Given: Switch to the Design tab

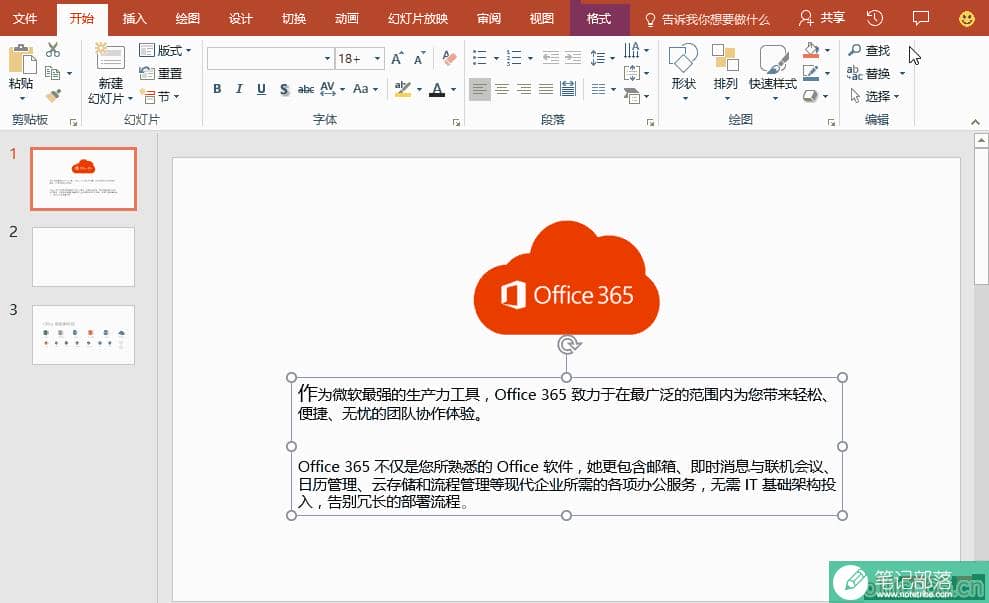Looking at the screenshot, I should pos(240,19).
